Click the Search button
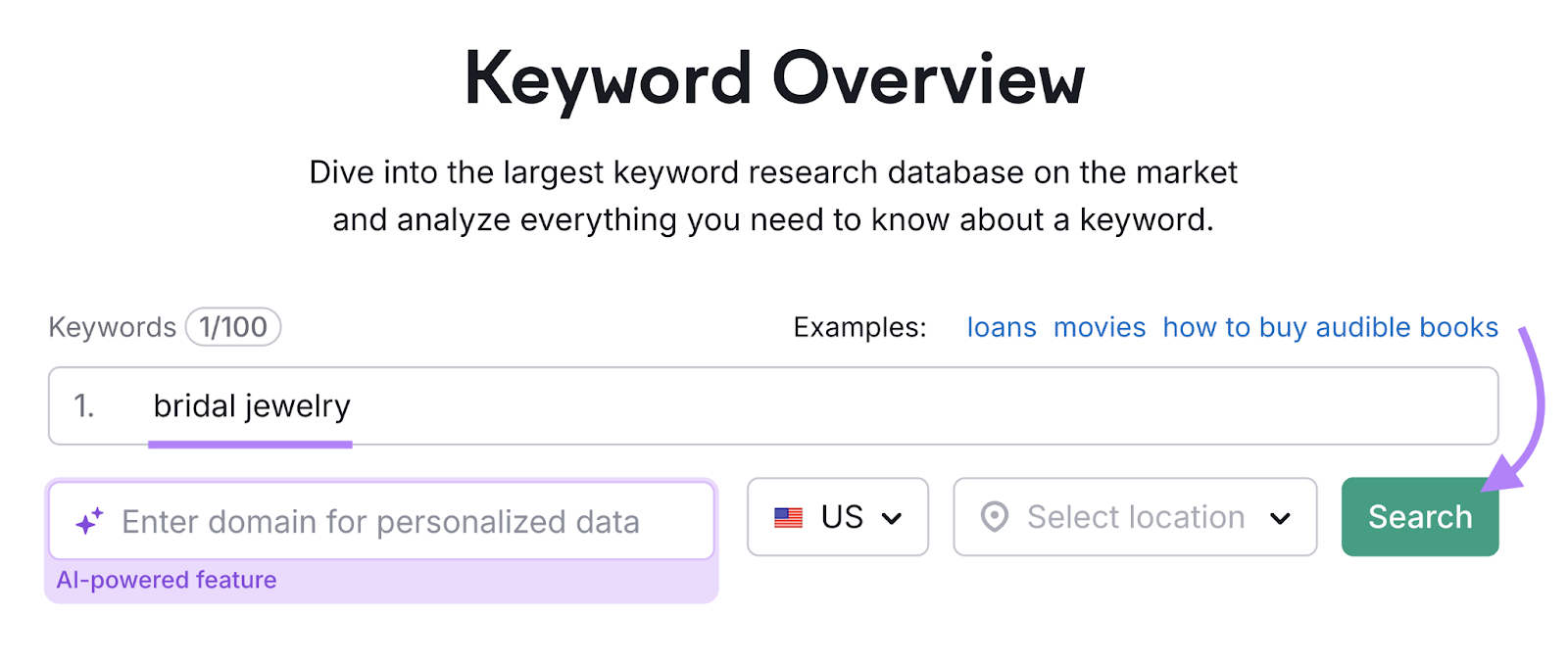The height and width of the screenshot is (663, 1568). point(1419,516)
